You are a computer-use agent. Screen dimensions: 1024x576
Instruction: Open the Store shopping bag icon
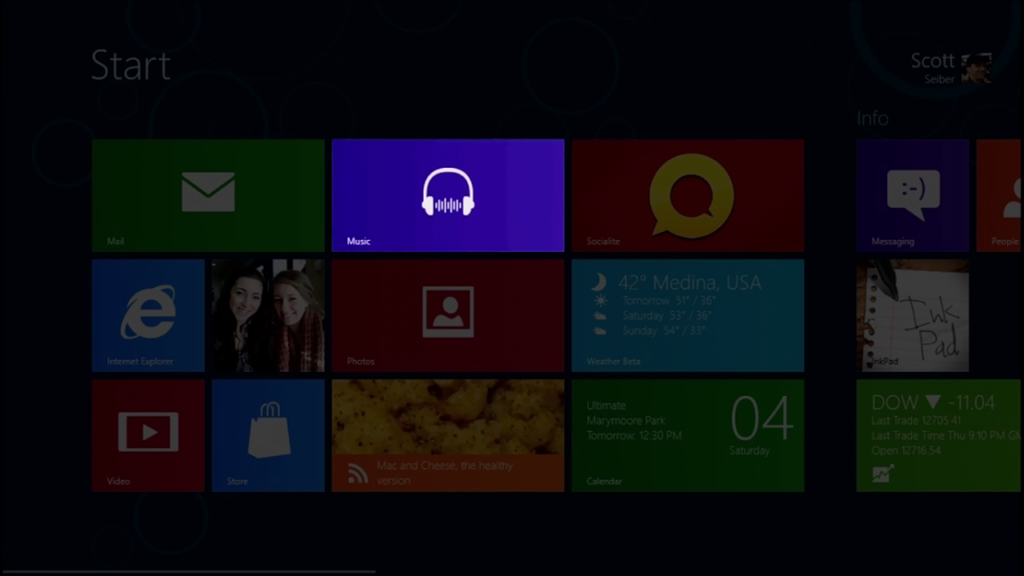click(269, 430)
